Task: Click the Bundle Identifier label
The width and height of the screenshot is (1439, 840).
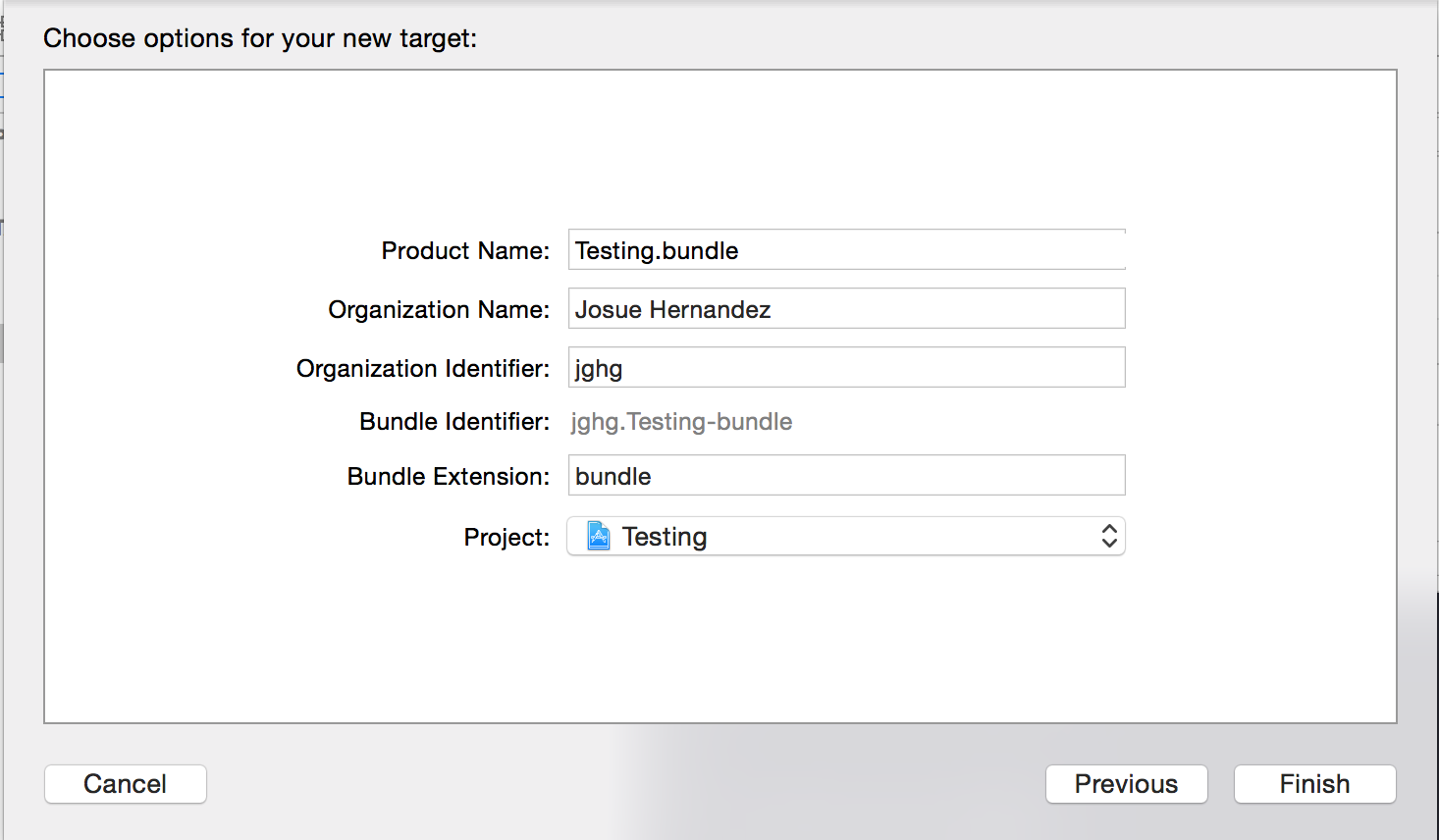Action: 454,422
